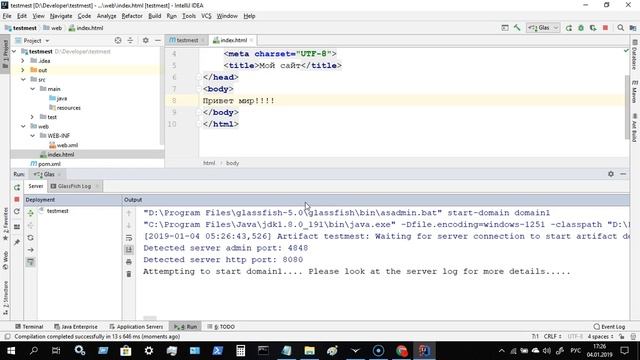Viewport: 640px width, 360px height.
Task: Switch to the Server tab in Run panel
Action: point(36,186)
